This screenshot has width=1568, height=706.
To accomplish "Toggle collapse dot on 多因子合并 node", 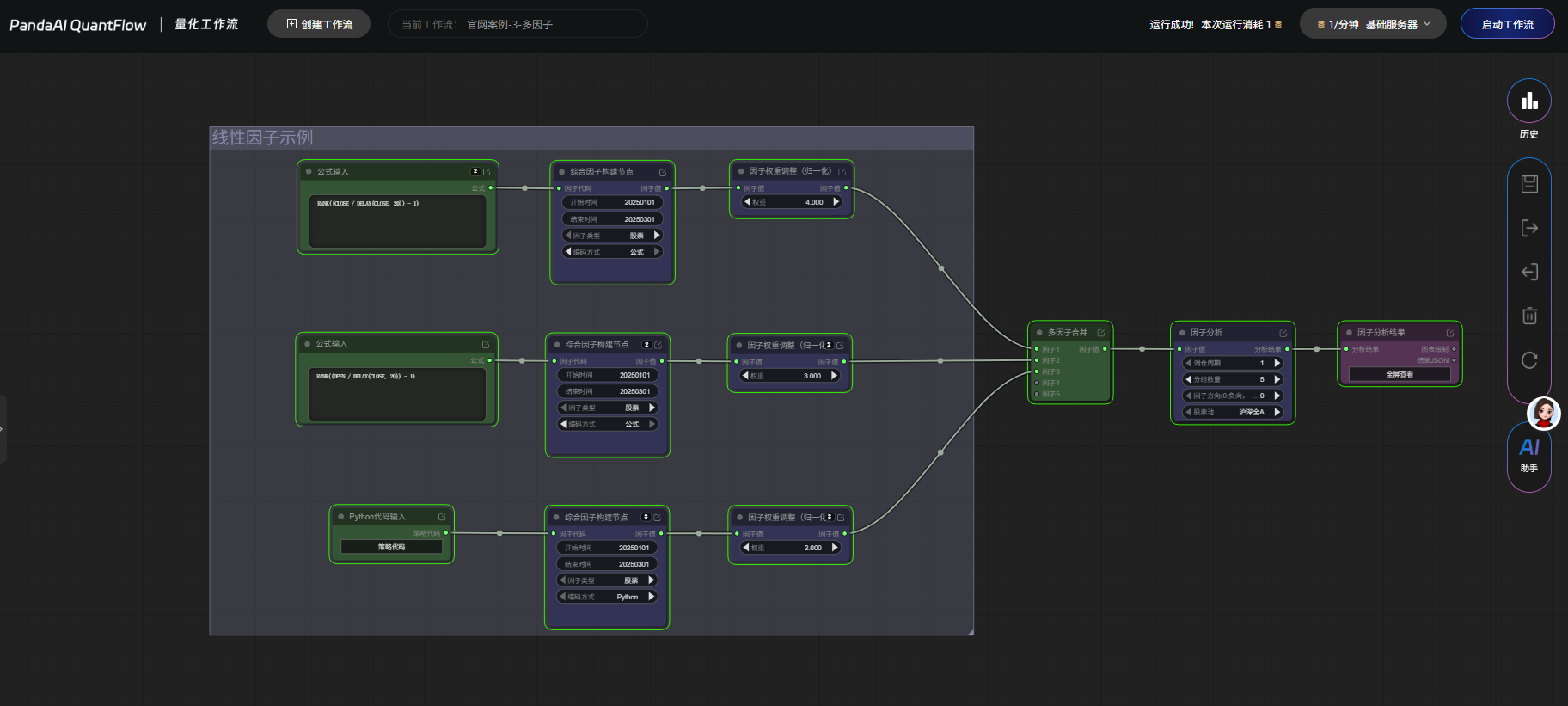I will 1039,333.
